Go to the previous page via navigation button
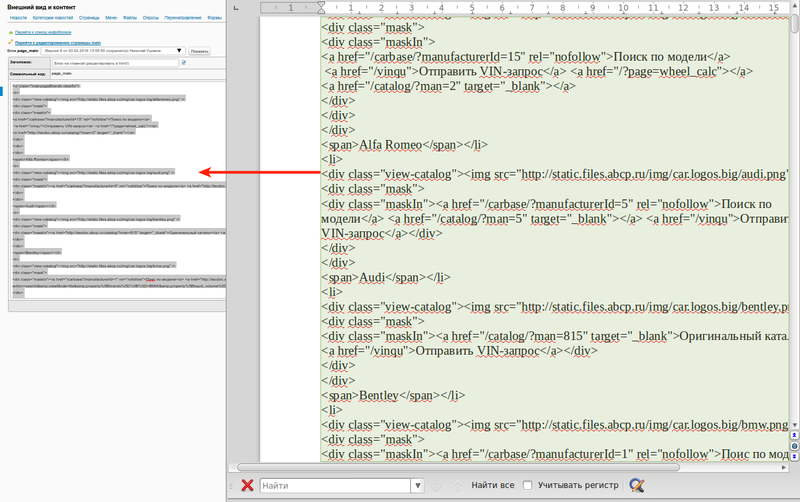800x502 pixels. pyautogui.click(x=794, y=435)
